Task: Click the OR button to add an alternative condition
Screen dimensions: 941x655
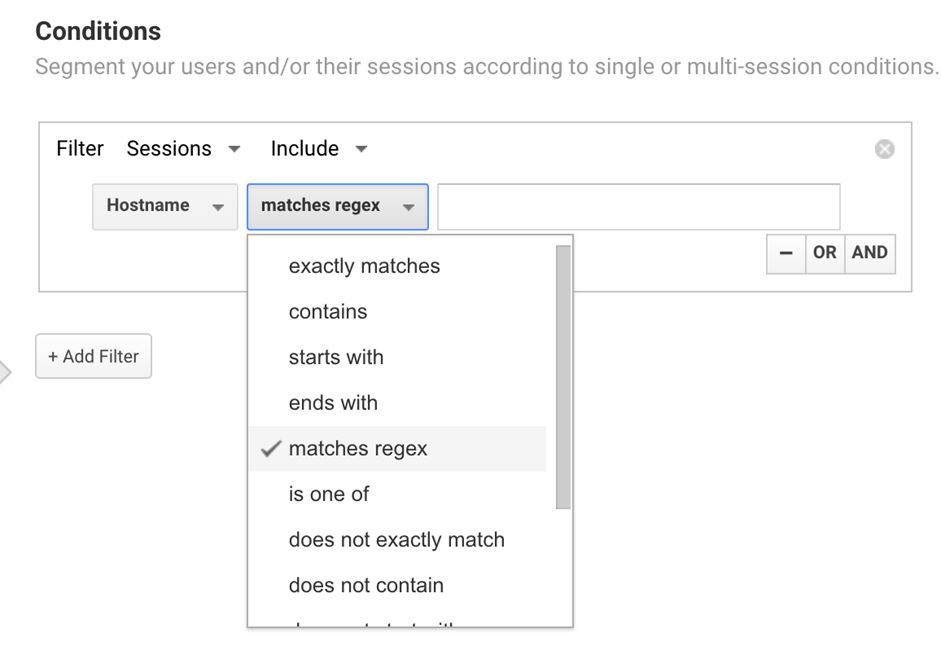Action: click(825, 253)
